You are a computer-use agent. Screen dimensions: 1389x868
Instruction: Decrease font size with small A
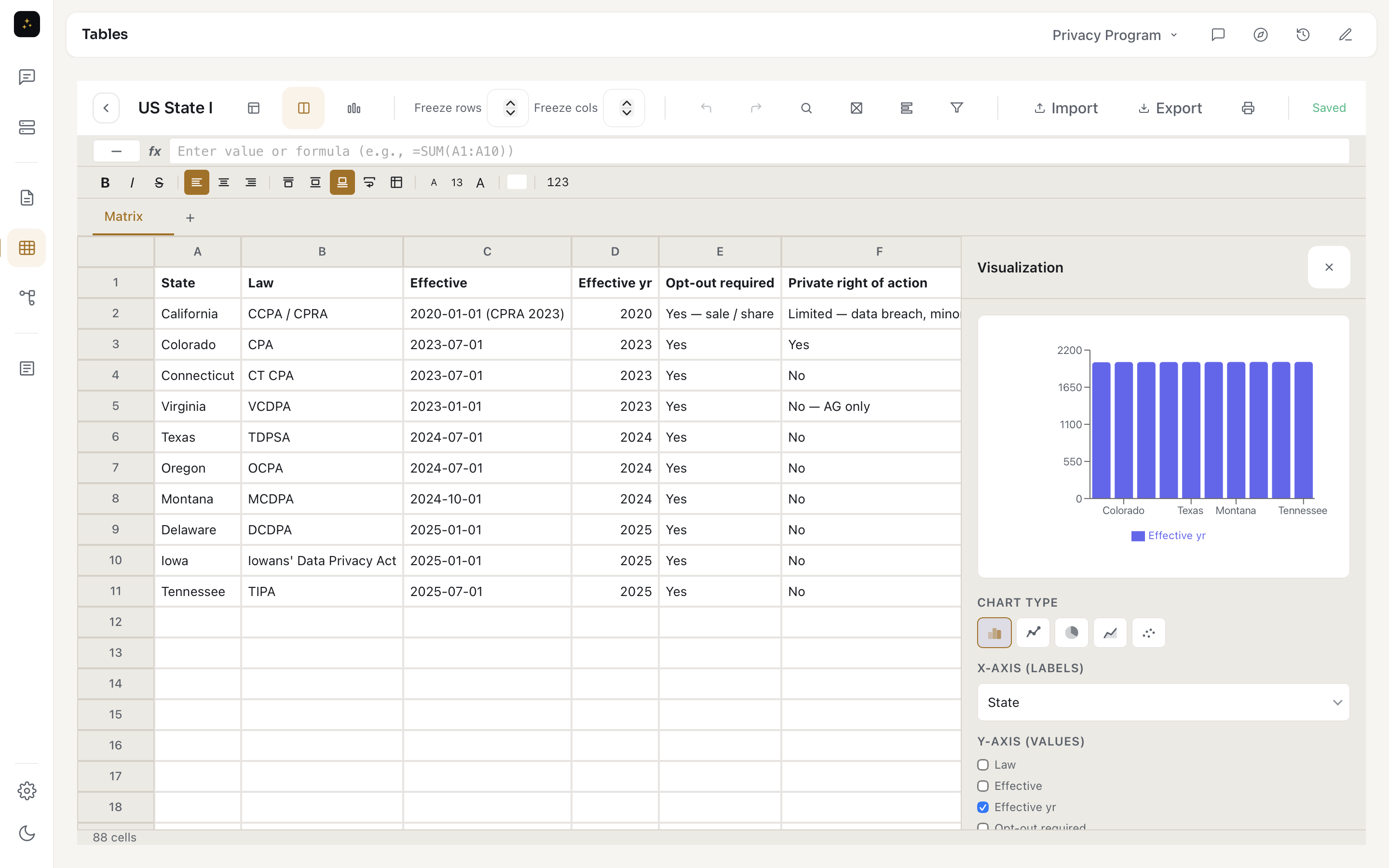click(x=434, y=183)
